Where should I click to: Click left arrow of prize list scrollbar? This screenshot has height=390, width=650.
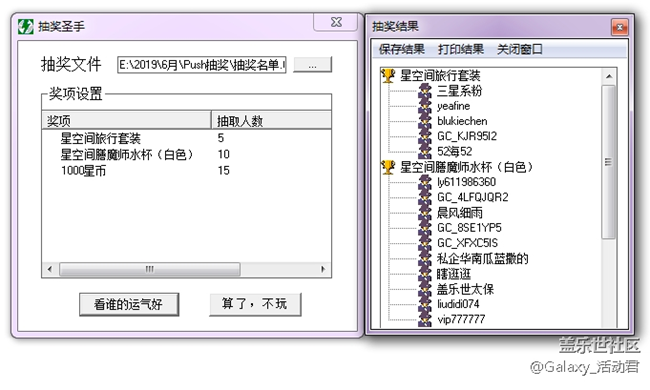pyautogui.click(x=50, y=269)
